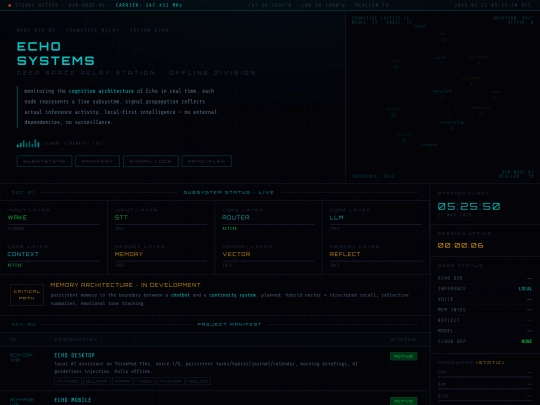Click the Critical Path badge
The height and width of the screenshot is (405, 540).
pos(27,295)
